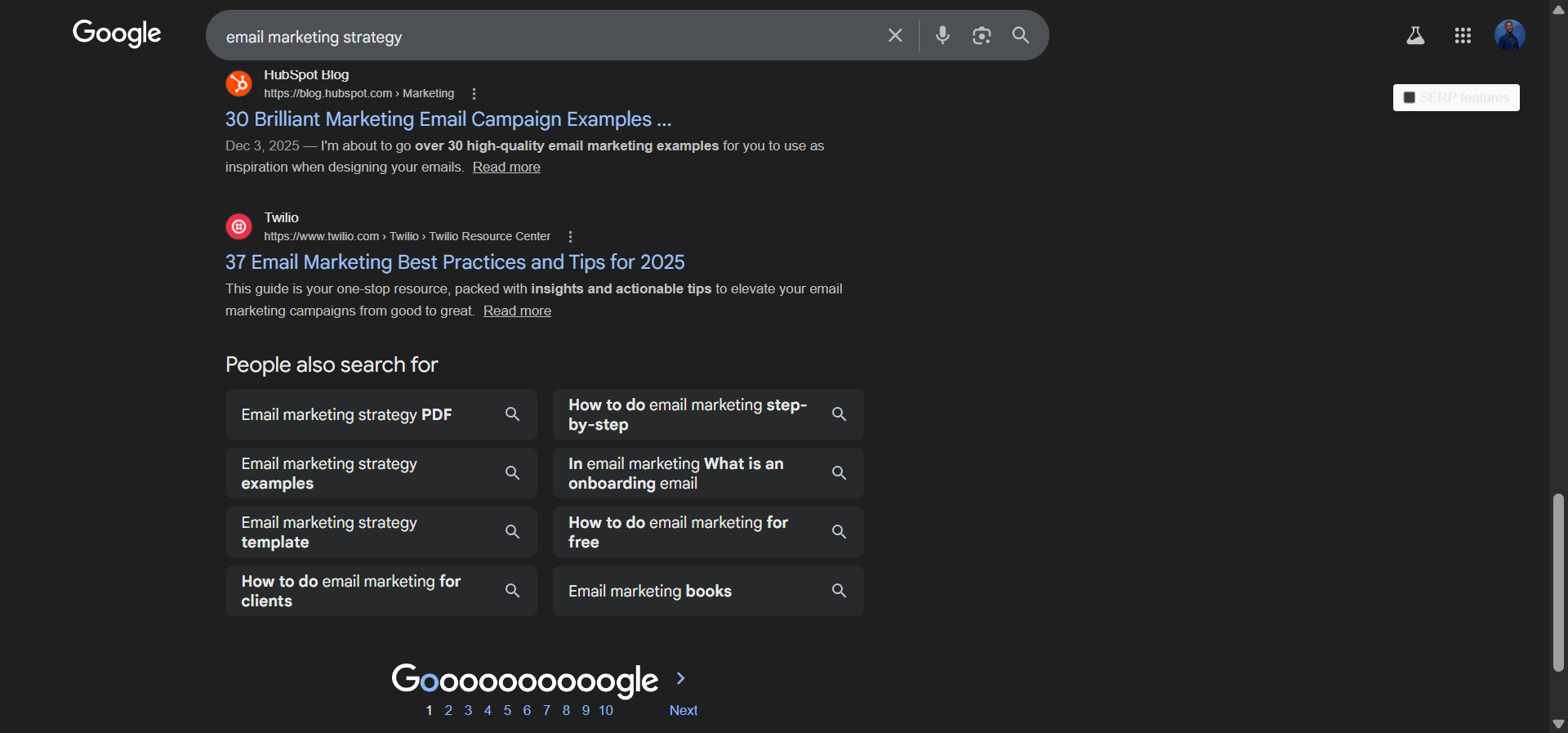The width and height of the screenshot is (1568, 733).
Task: Open www.twilio.com URL breadcrumb
Action: coord(407,236)
